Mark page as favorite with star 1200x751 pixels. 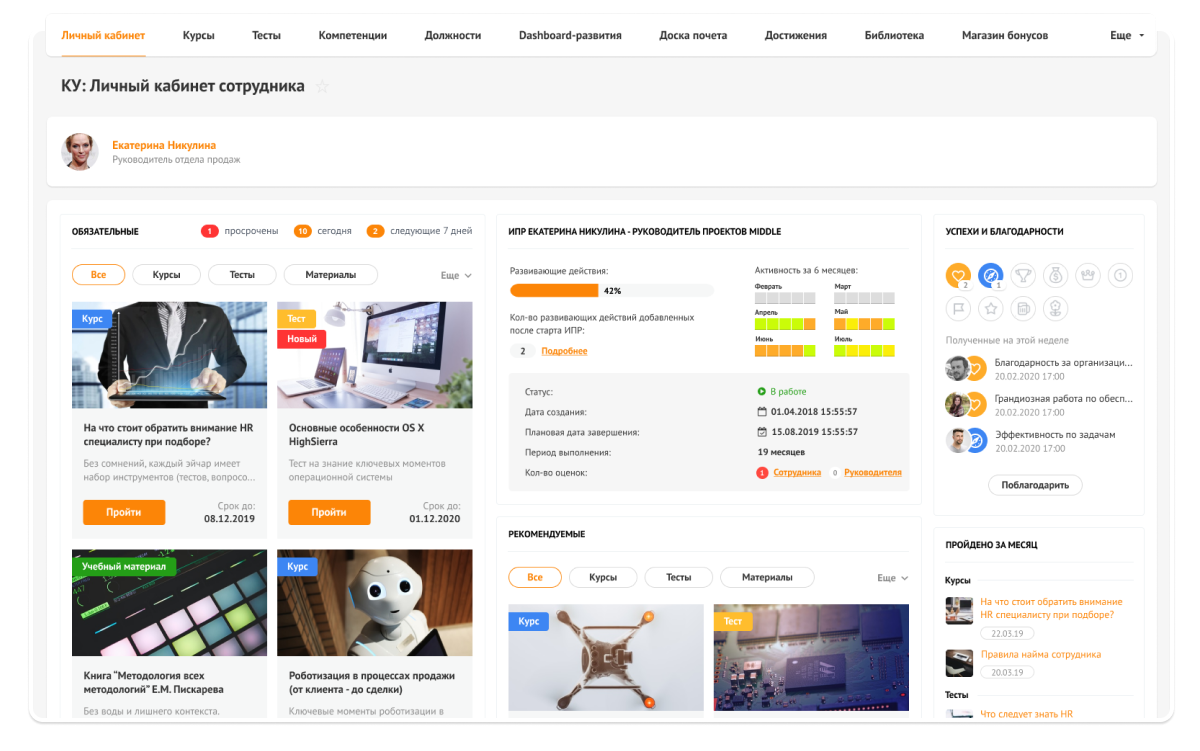pyautogui.click(x=322, y=87)
